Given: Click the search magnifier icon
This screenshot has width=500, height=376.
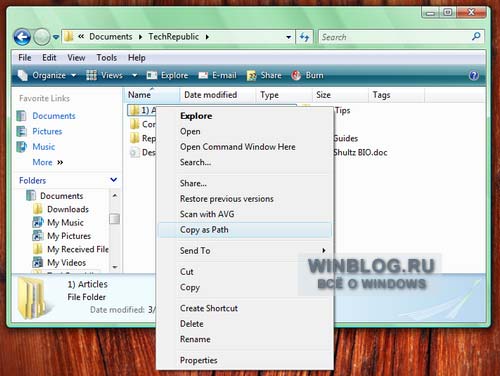Looking at the screenshot, I should click(x=476, y=36).
